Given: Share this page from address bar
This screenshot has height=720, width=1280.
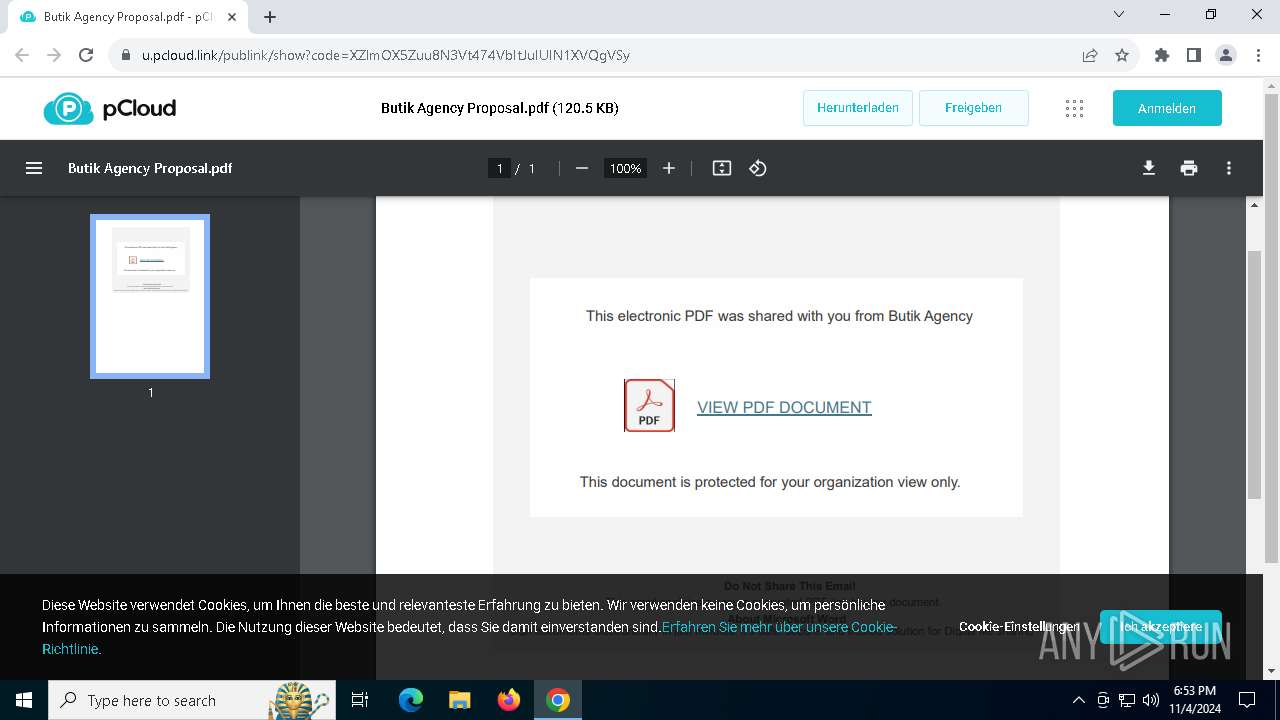Looking at the screenshot, I should [x=1090, y=55].
